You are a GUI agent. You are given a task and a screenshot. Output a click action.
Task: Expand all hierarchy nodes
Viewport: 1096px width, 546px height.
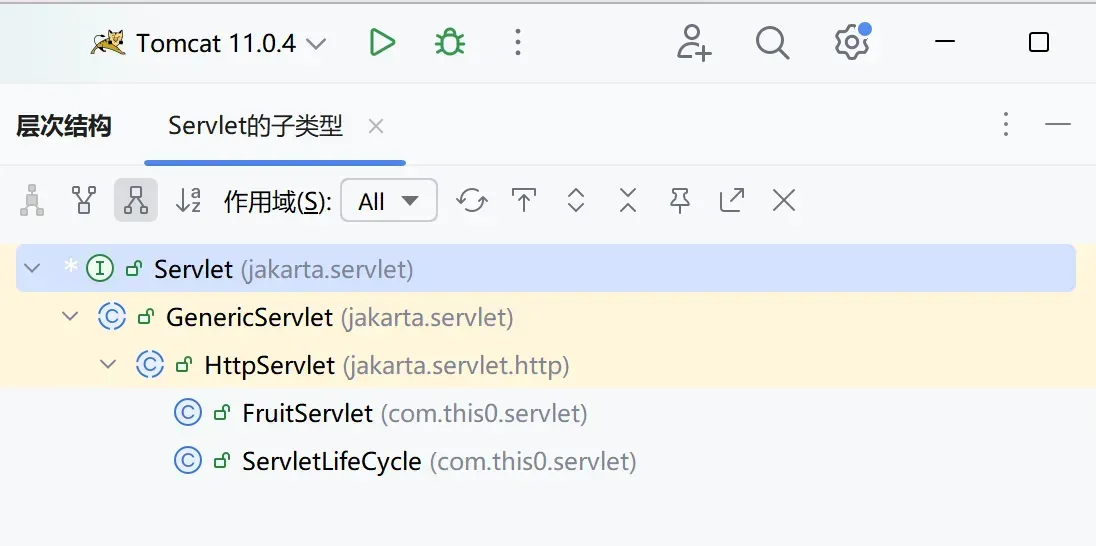coord(576,201)
